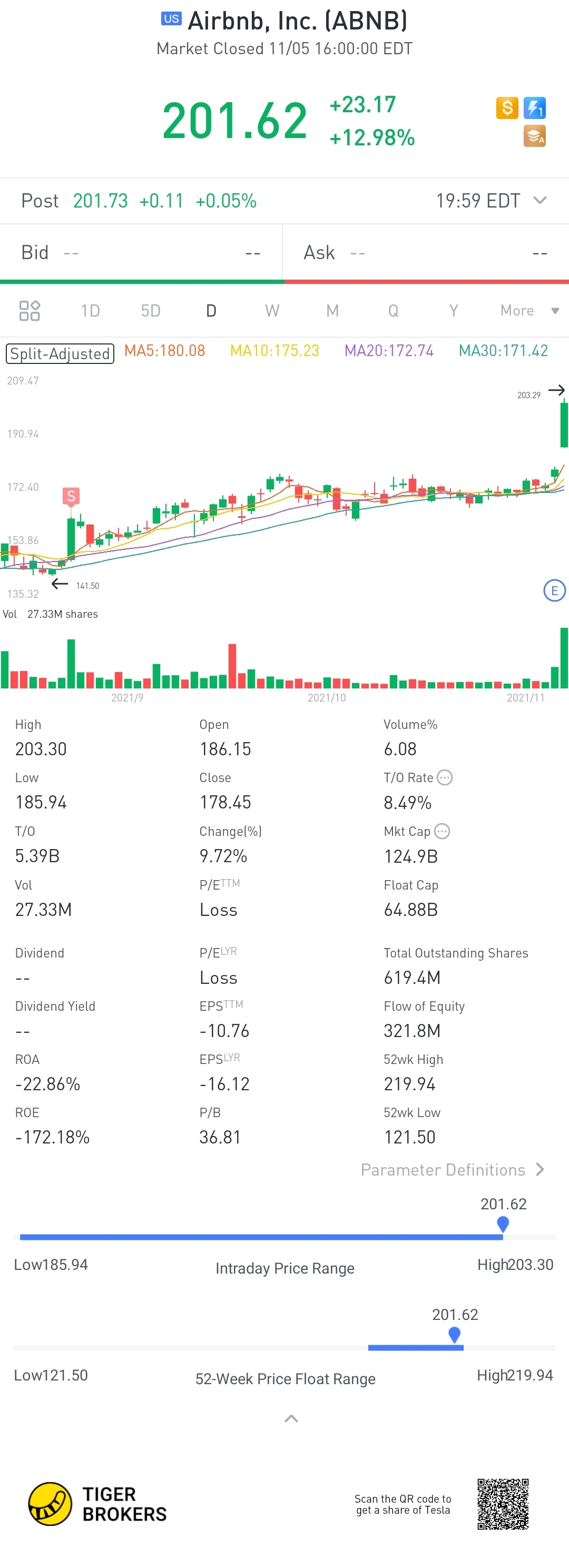Image resolution: width=569 pixels, height=1568 pixels.
Task: Tap the blue lightning bolt icon
Action: [x=535, y=108]
